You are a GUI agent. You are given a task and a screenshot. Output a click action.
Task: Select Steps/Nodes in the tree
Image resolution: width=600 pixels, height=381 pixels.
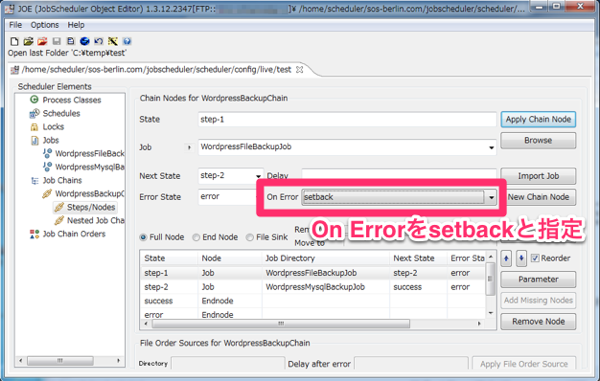[91, 207]
